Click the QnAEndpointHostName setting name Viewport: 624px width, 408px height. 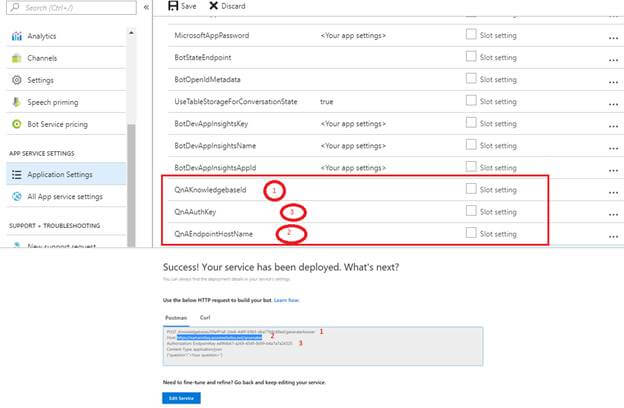pos(213,234)
